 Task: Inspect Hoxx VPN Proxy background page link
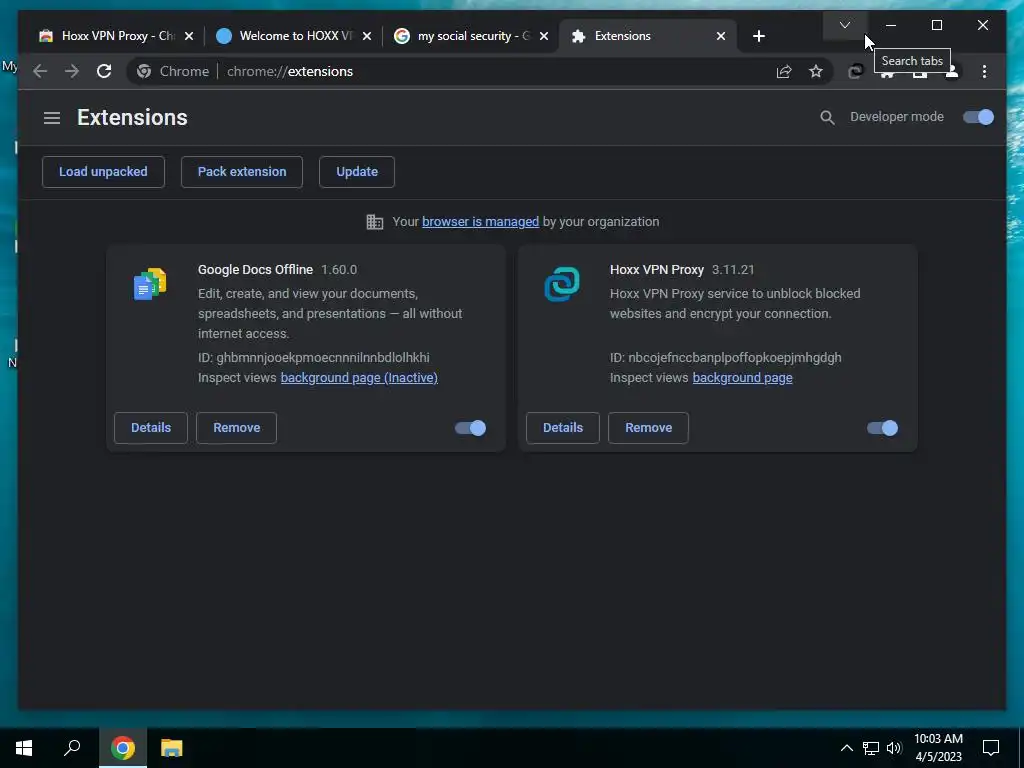tap(743, 377)
